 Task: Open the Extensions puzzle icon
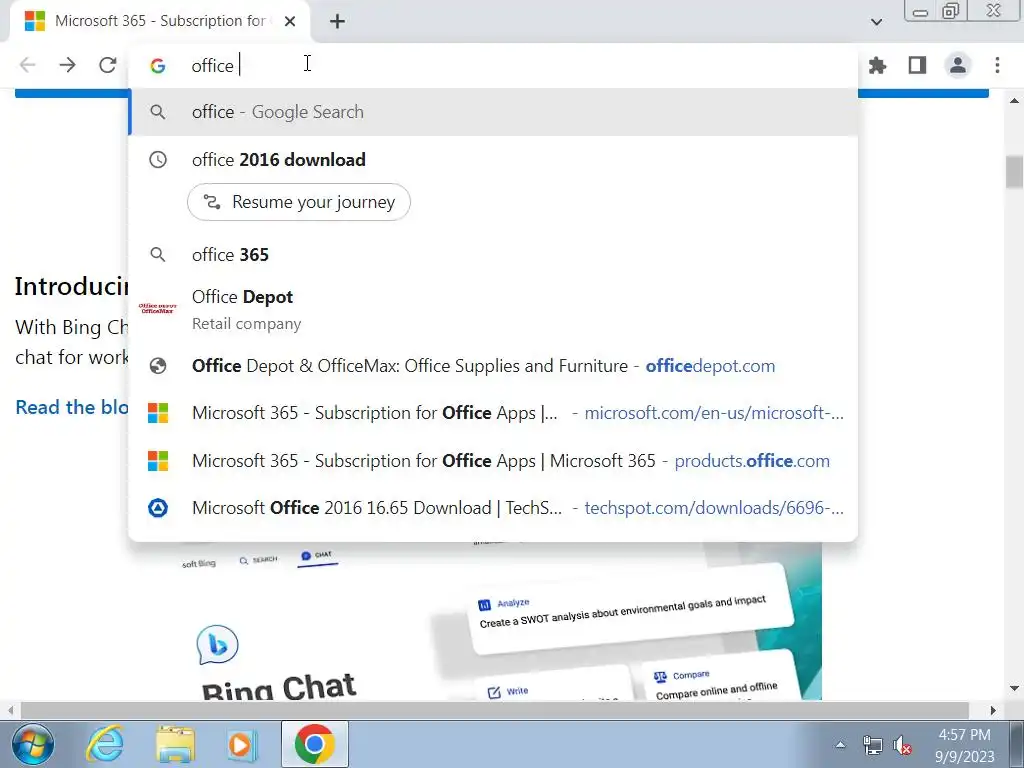pyautogui.click(x=877, y=65)
